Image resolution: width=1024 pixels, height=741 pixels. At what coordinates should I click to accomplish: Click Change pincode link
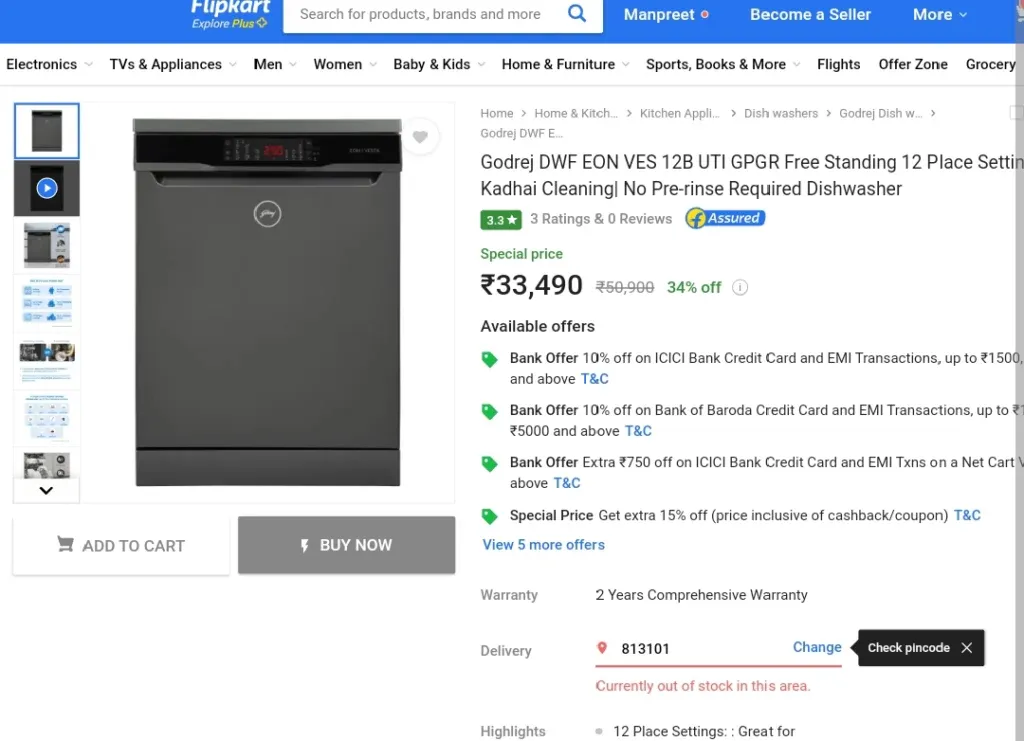tap(817, 647)
